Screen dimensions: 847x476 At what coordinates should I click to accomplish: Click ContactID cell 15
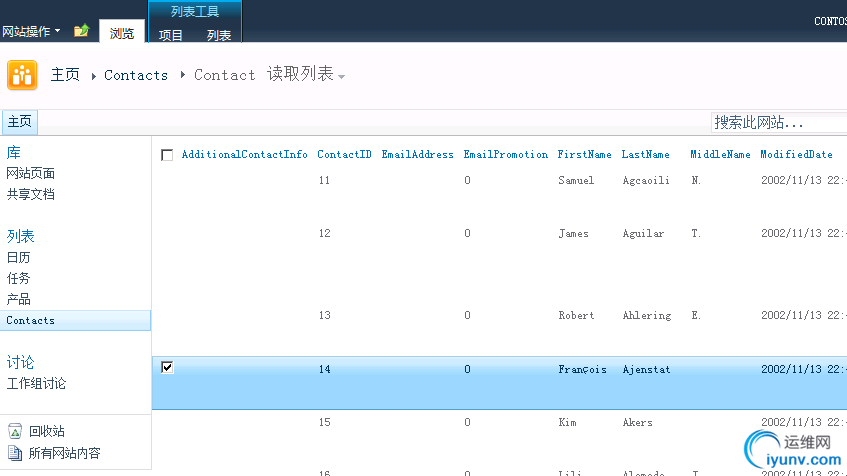pos(324,423)
